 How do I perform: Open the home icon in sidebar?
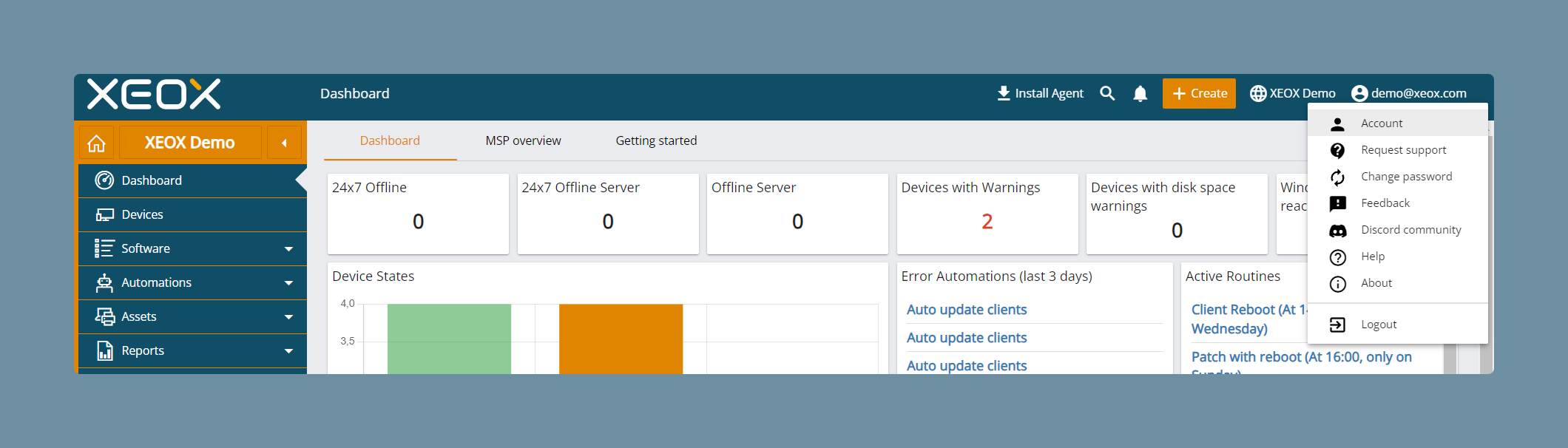pyautogui.click(x=97, y=143)
